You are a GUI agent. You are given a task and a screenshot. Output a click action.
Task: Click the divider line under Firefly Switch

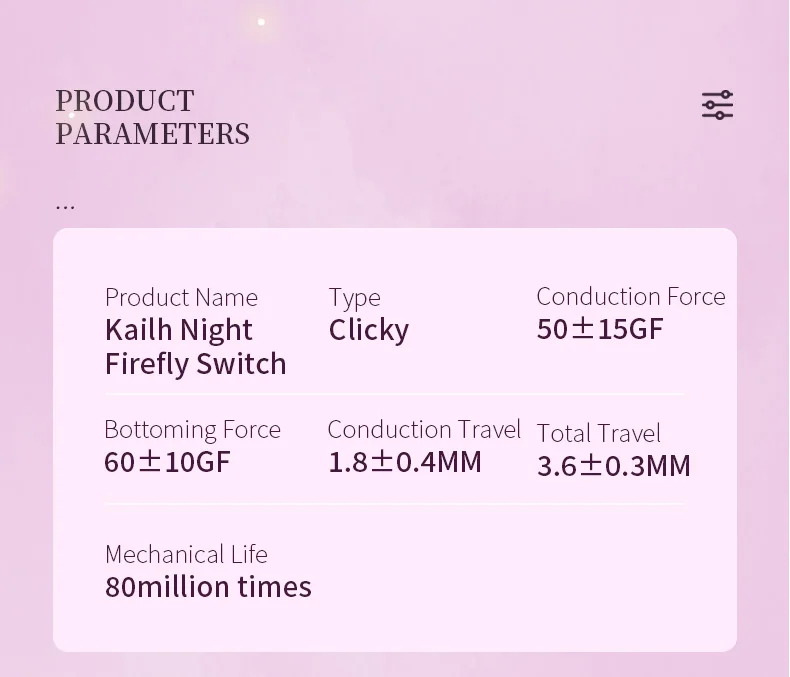pyautogui.click(x=394, y=394)
